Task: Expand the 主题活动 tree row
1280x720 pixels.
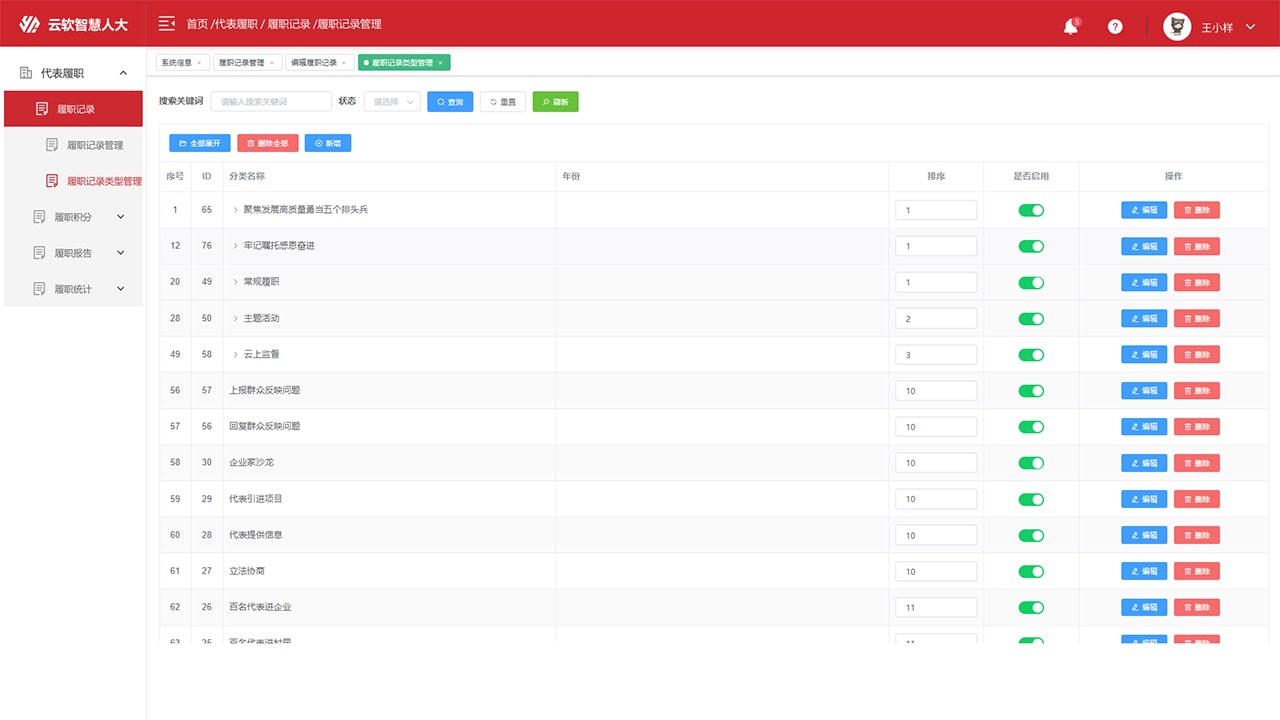Action: [236, 318]
